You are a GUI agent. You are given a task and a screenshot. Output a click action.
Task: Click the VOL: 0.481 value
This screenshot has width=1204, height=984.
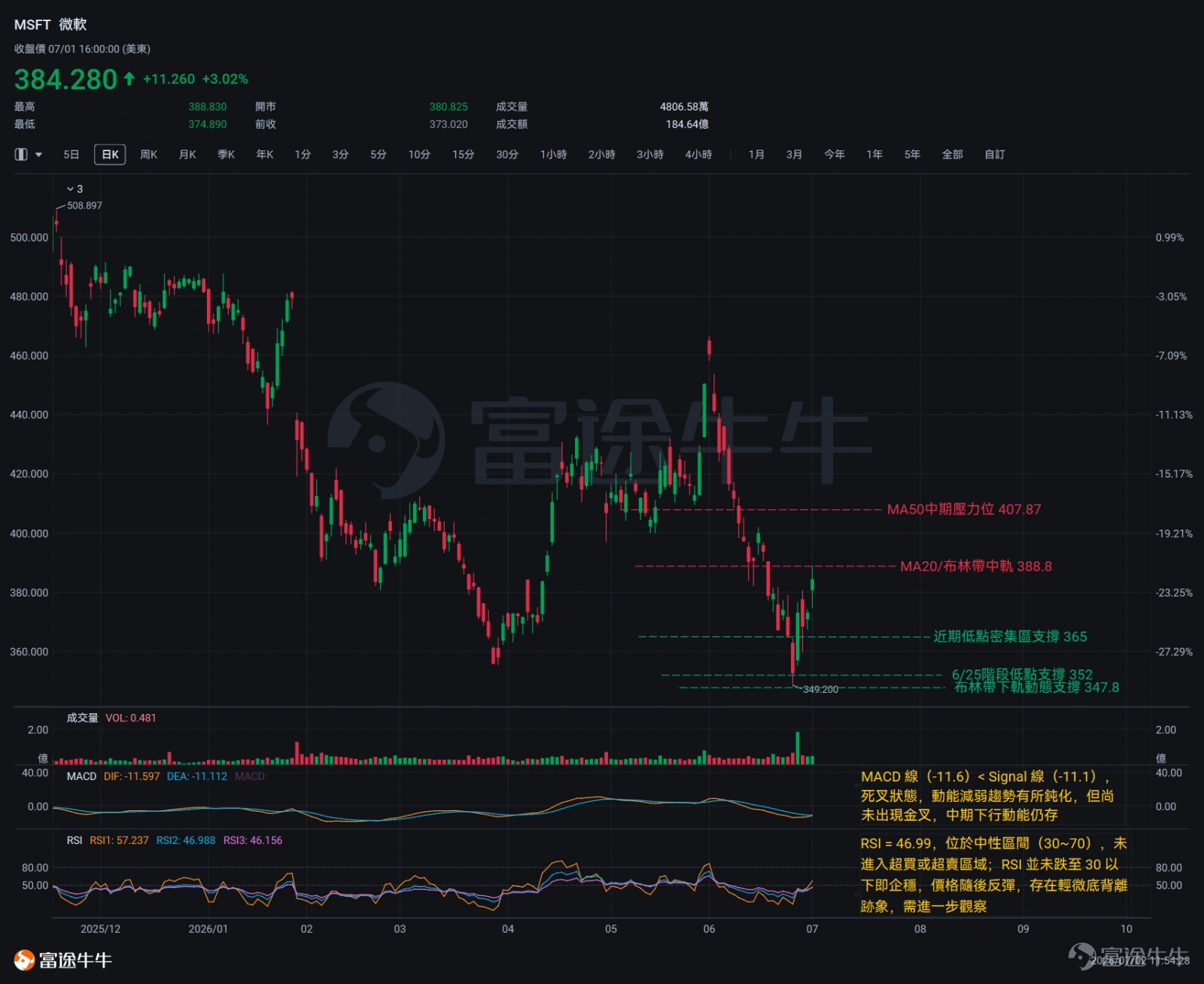coord(131,718)
